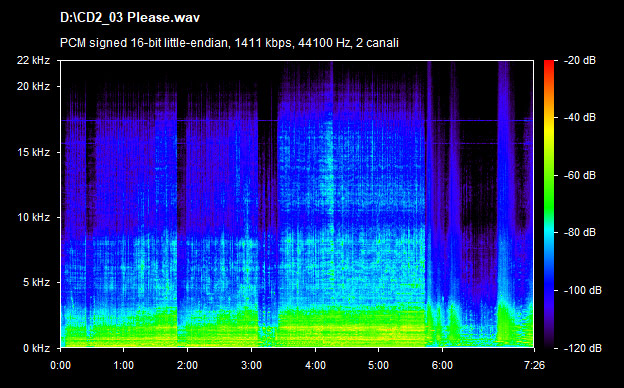Click the 22 kHz frequency axis label
Viewport: 624px width, 388px height.
coord(33,60)
